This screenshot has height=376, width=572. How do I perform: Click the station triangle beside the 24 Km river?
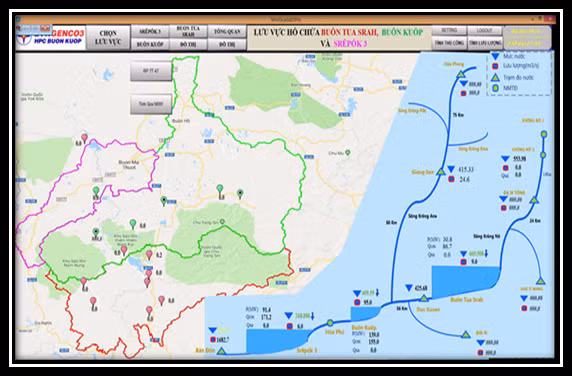pyautogui.click(x=534, y=199)
